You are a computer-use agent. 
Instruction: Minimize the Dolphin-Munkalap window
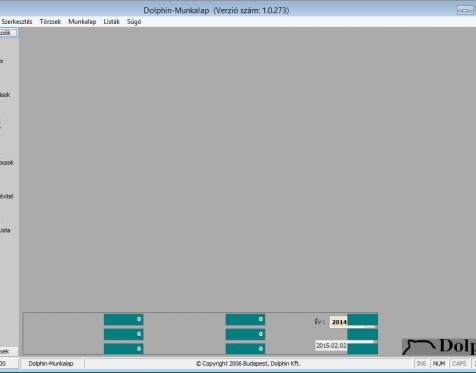[x=465, y=10]
